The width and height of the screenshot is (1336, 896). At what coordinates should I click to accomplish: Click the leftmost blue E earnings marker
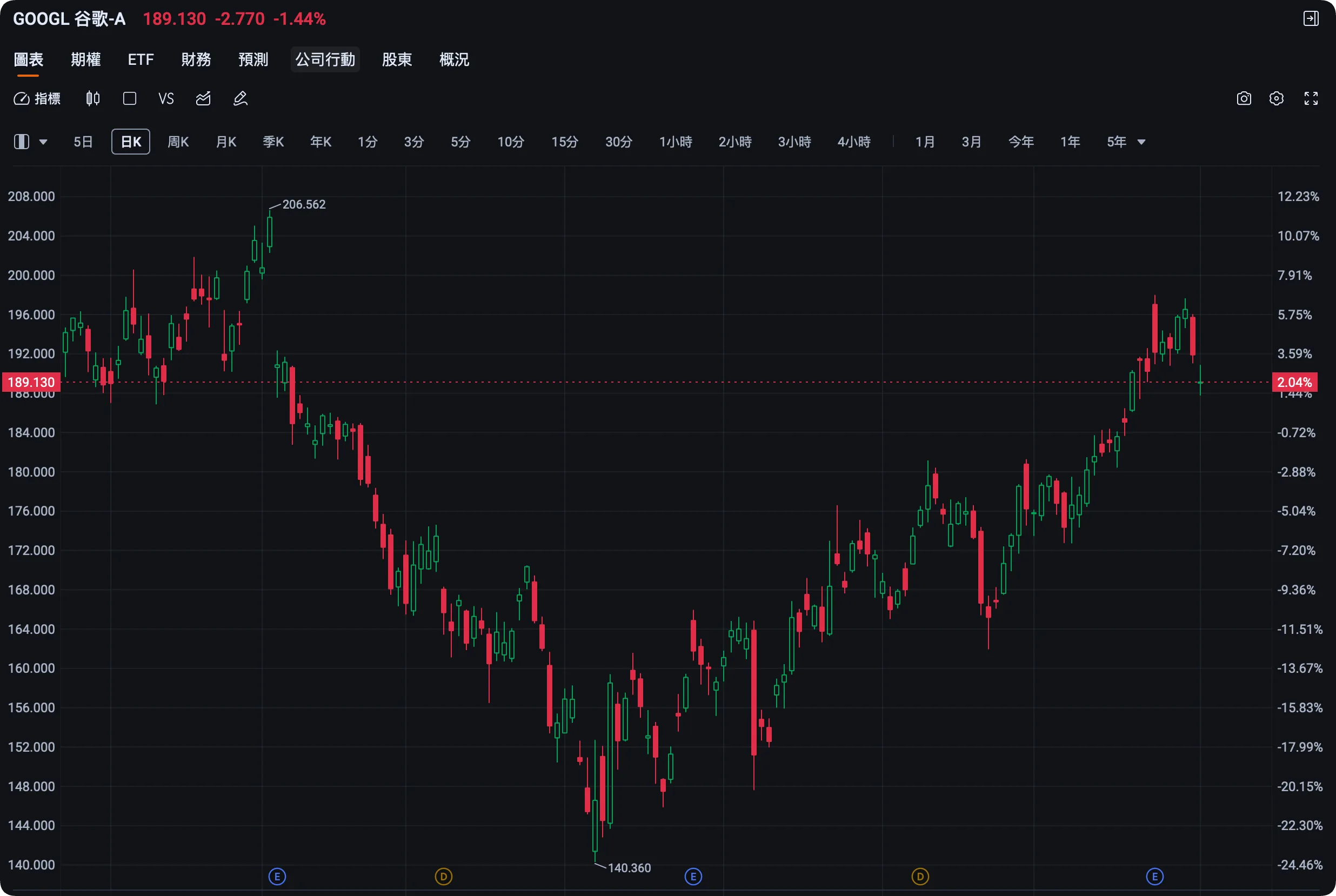(x=277, y=876)
